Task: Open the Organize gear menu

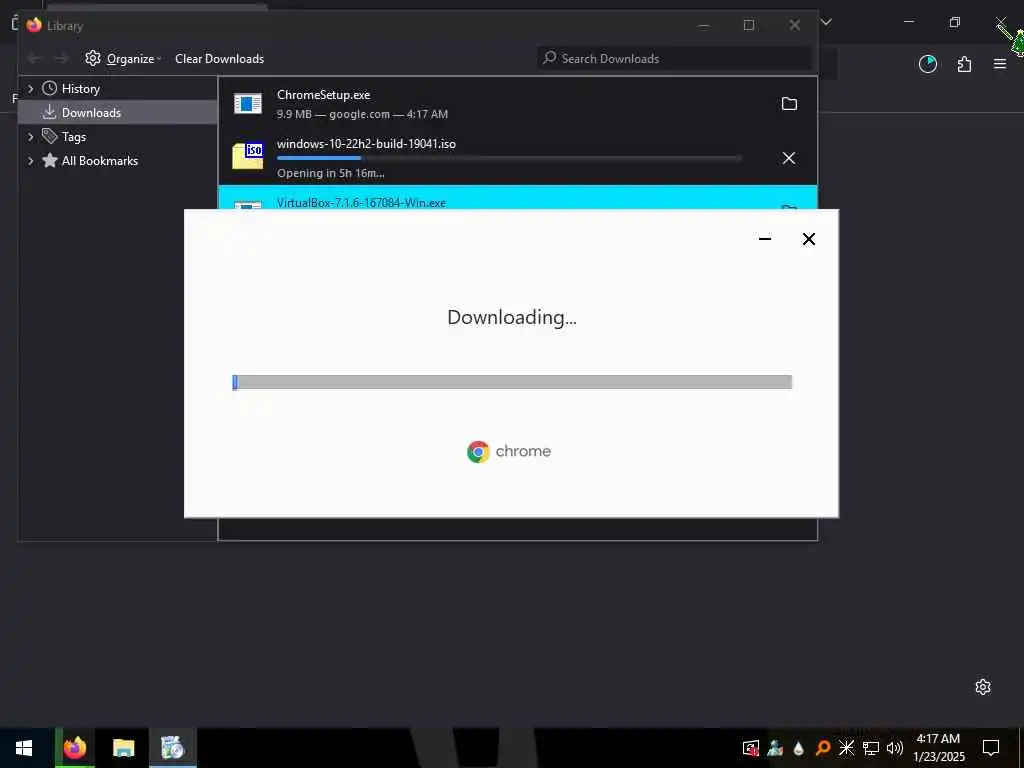Action: tap(123, 59)
